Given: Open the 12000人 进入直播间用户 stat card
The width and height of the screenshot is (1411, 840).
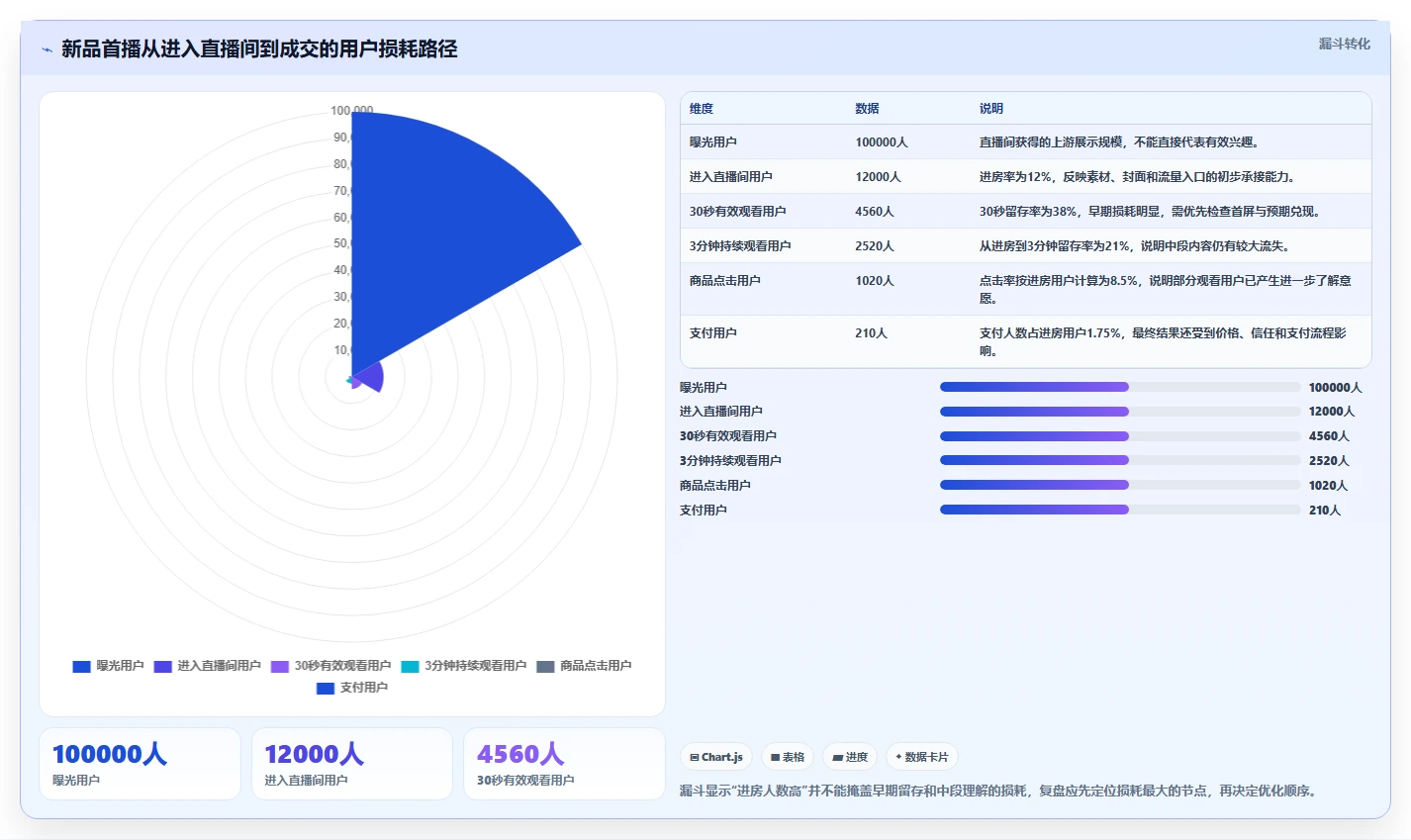Looking at the screenshot, I should coord(352,764).
